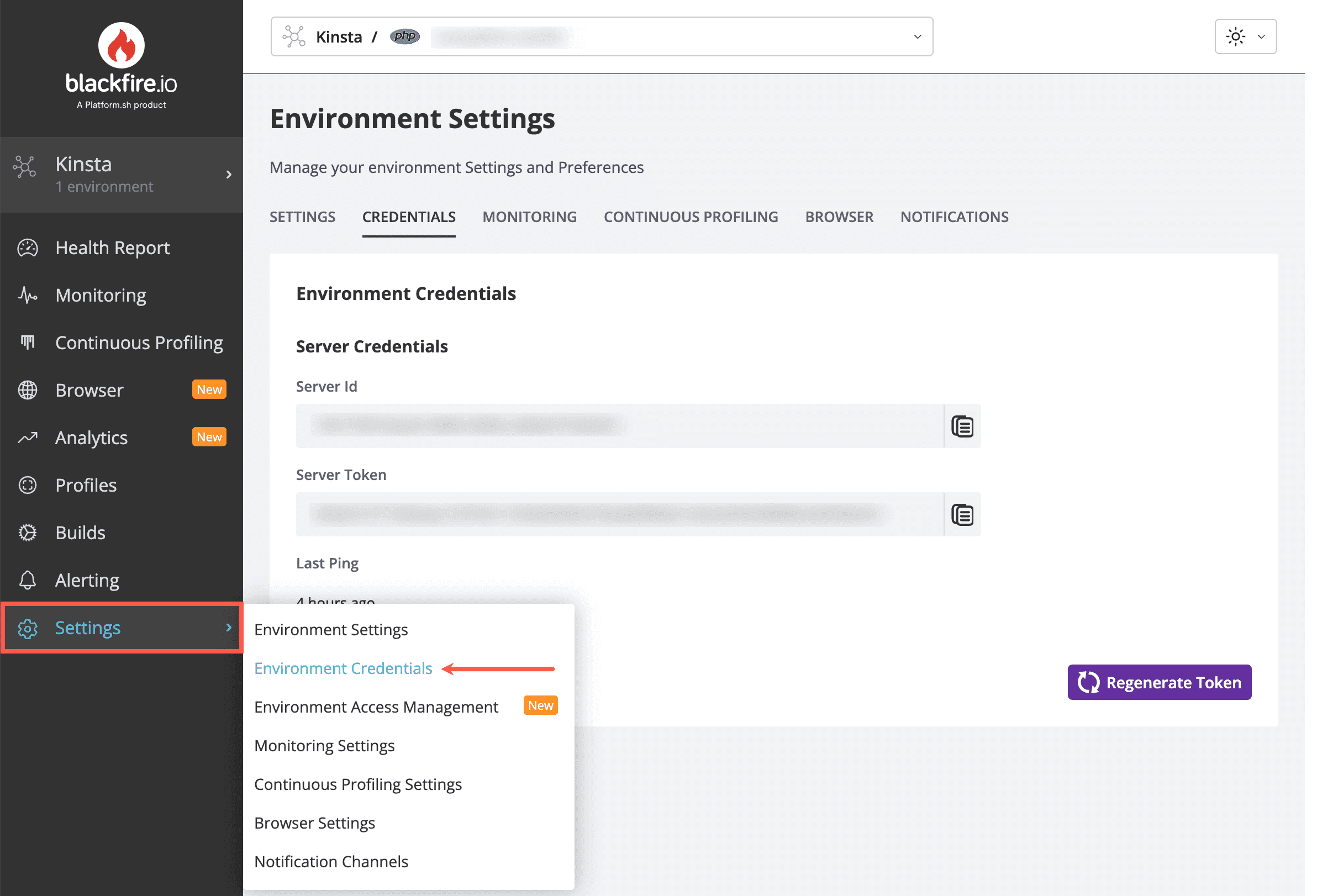The width and height of the screenshot is (1317, 896).
Task: Open Profiles from the sidebar
Action: tap(86, 485)
